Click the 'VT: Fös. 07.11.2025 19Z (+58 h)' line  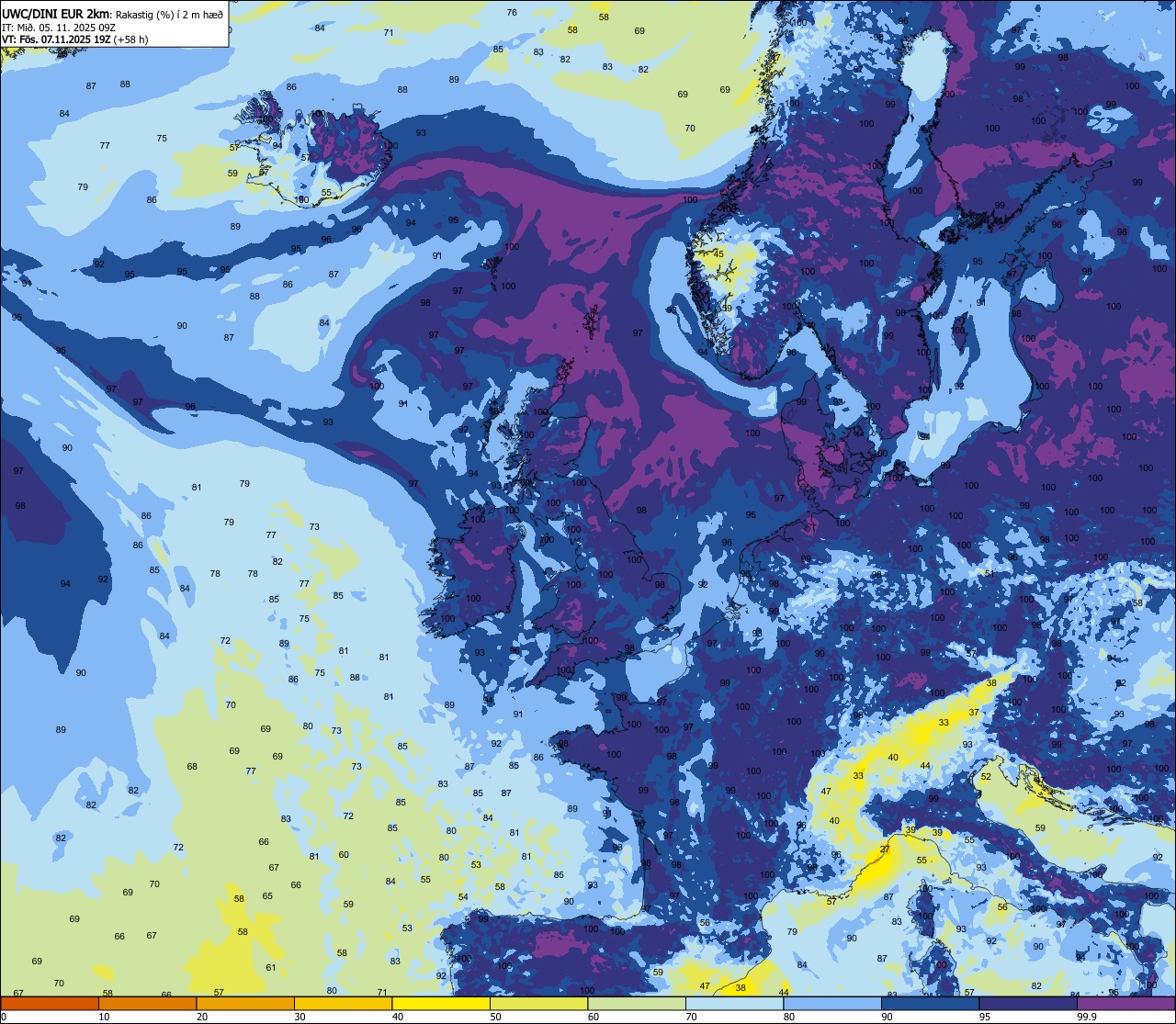click(75, 39)
